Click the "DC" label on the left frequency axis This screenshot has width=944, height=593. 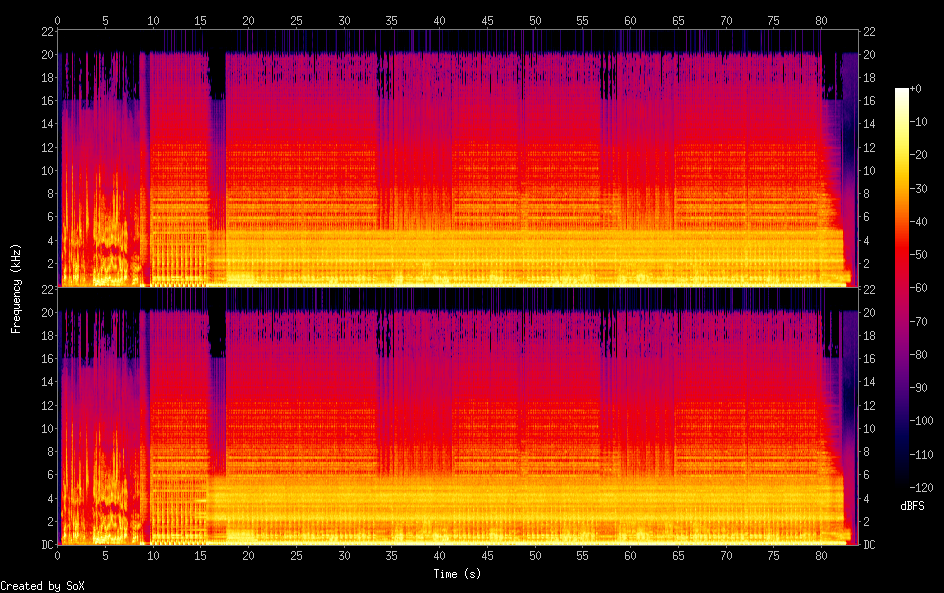pyautogui.click(x=48, y=545)
